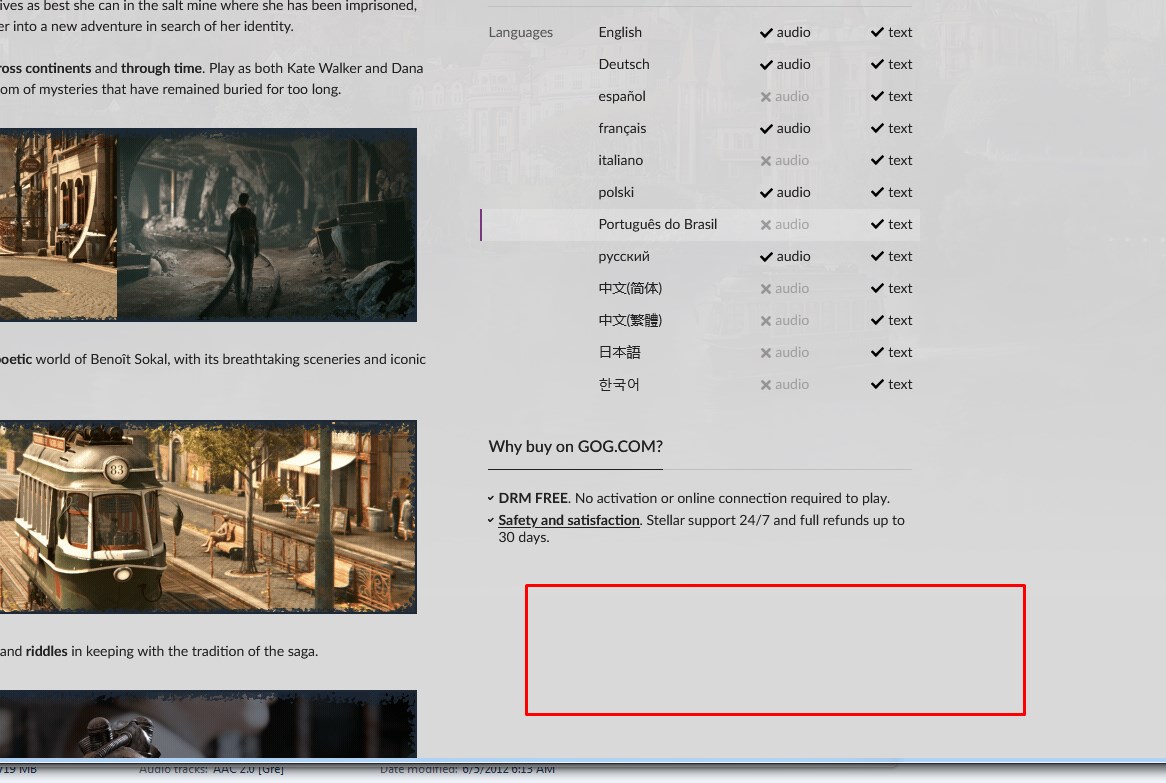Click the audio X icon for Português do Brasil
Screen dimensions: 1166x783
click(x=766, y=225)
